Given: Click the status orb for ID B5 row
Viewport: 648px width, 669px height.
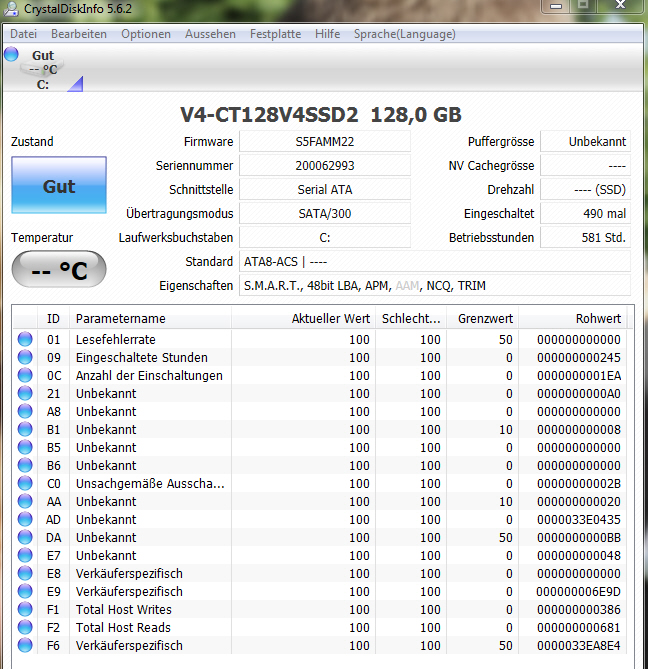Looking at the screenshot, I should tap(25, 447).
